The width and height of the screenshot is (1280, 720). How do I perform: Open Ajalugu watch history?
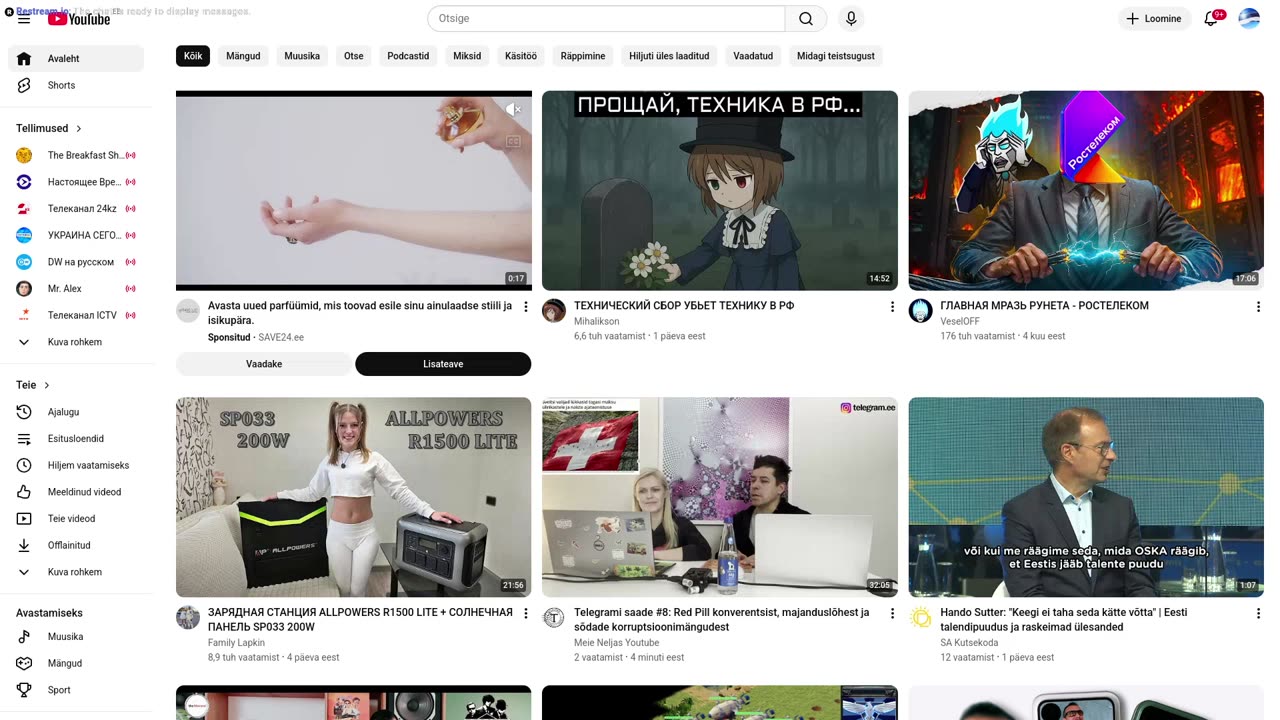(76, 412)
